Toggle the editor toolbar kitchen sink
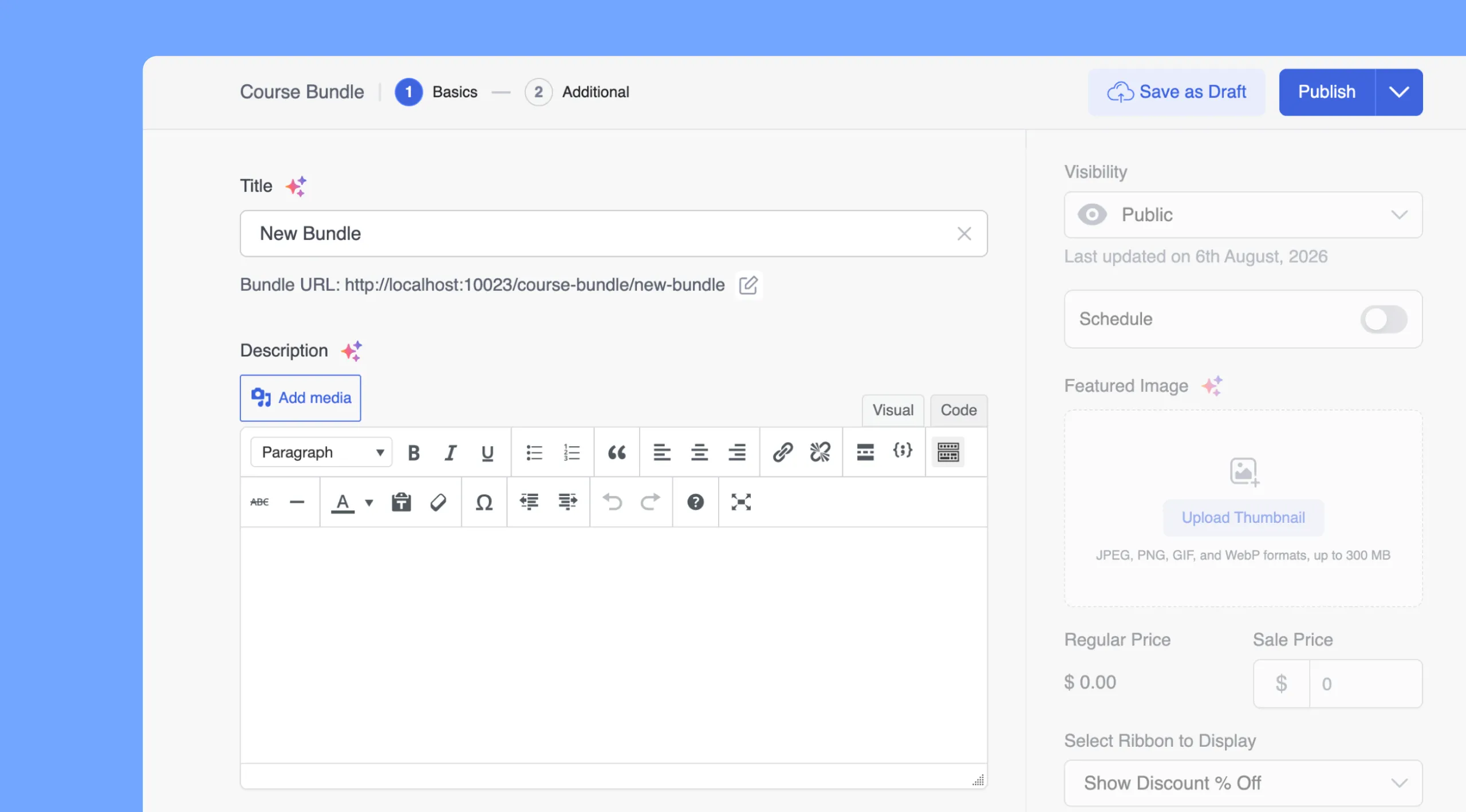1466x812 pixels. tap(948, 452)
